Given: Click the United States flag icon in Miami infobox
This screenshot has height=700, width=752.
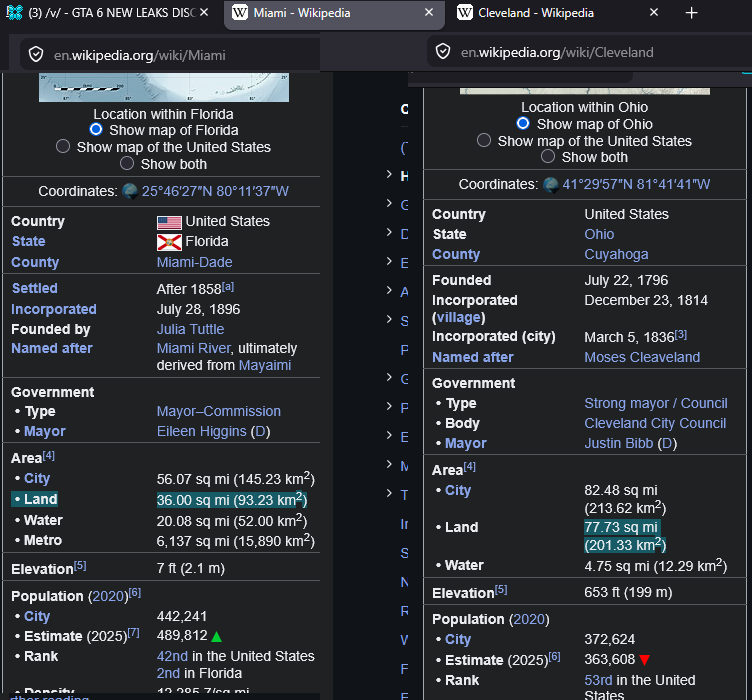Looking at the screenshot, I should [169, 222].
